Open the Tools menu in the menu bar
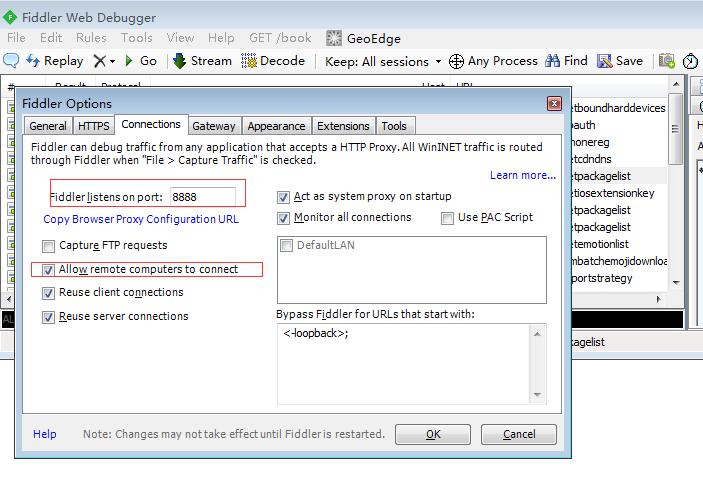Viewport: 703px width, 481px height. pyautogui.click(x=136, y=38)
